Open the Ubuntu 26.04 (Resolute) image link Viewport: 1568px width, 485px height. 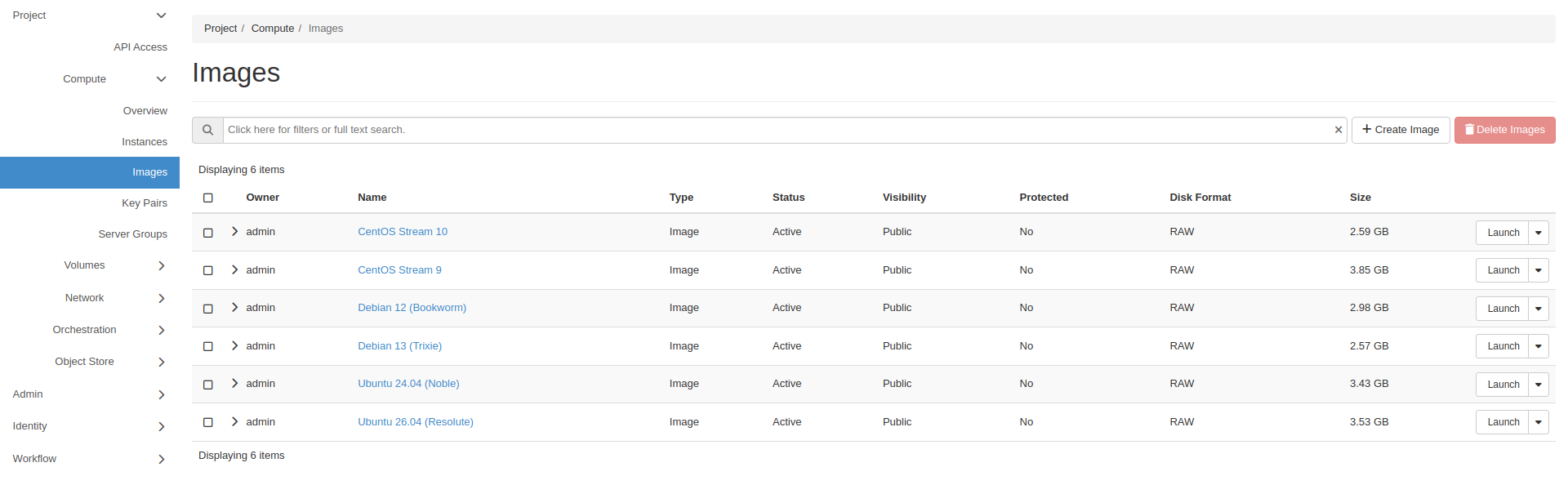(x=416, y=422)
